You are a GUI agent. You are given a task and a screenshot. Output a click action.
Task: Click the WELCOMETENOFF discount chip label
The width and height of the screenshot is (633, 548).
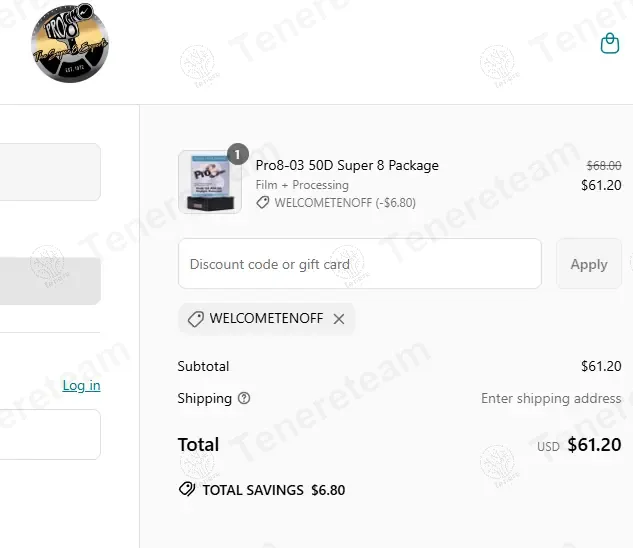tap(266, 319)
